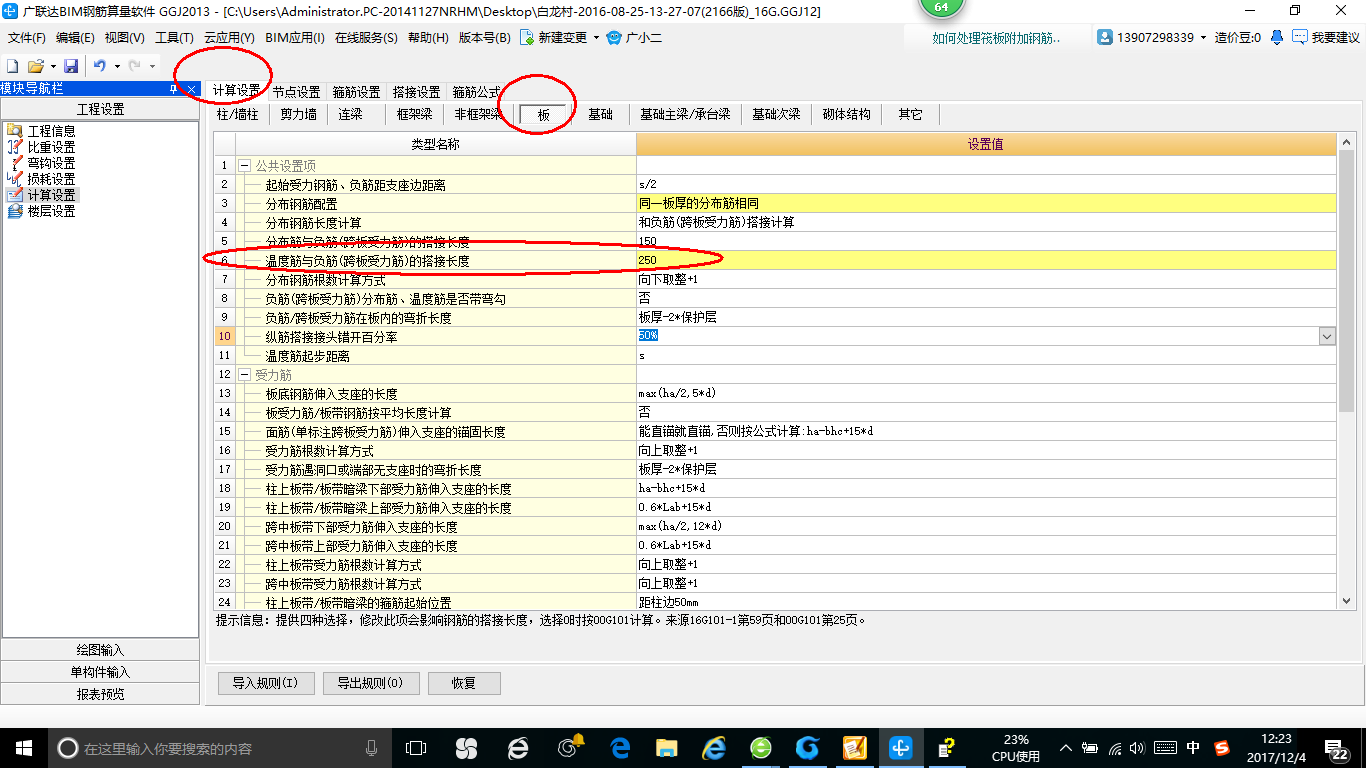Screen dimensions: 1366x768
Task: Open the Action Center notification icon
Action: [1335, 748]
